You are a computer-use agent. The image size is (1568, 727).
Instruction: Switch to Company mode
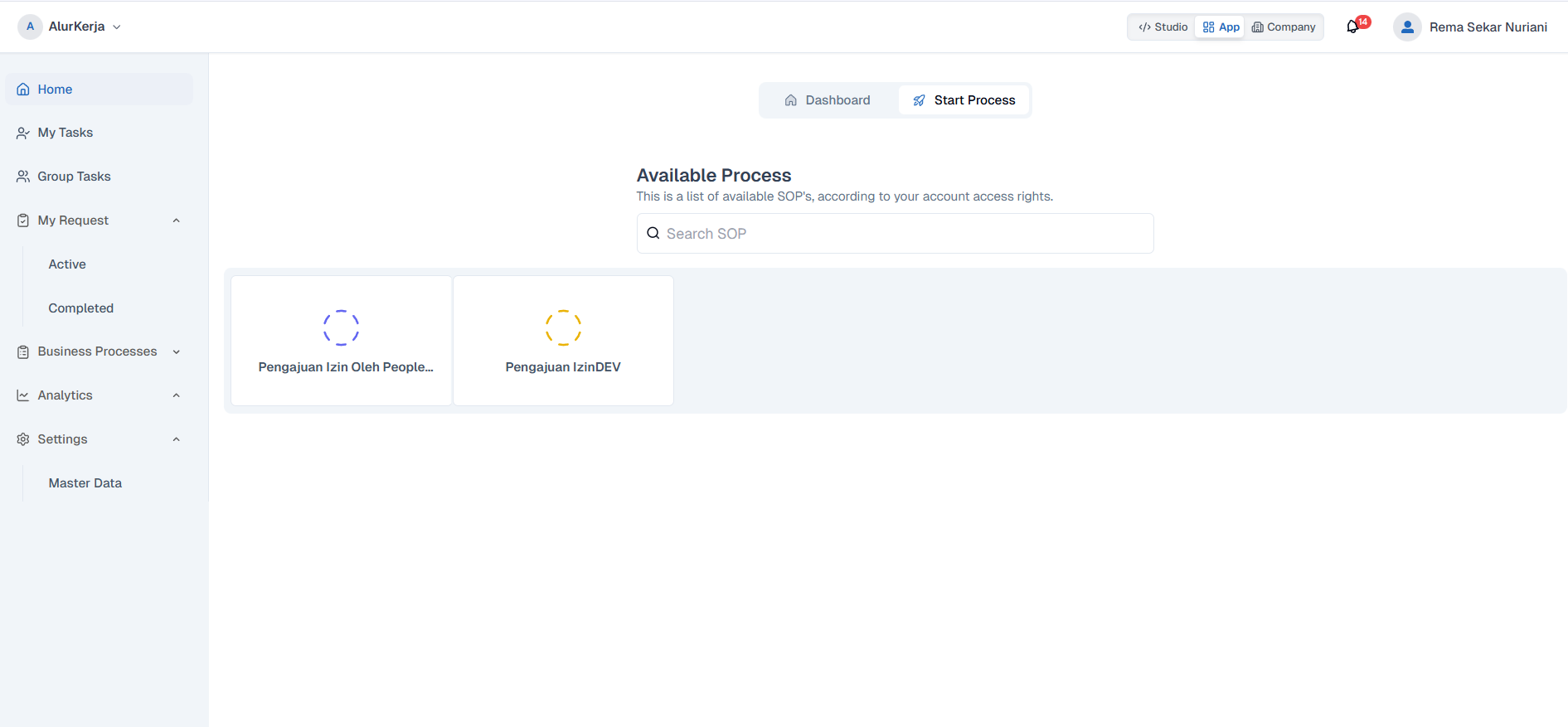[x=1284, y=27]
